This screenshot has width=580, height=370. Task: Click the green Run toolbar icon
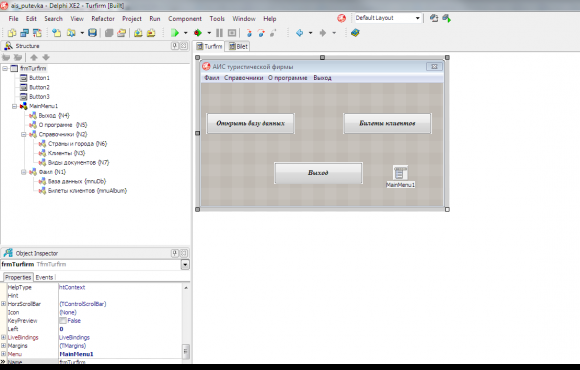[x=175, y=33]
